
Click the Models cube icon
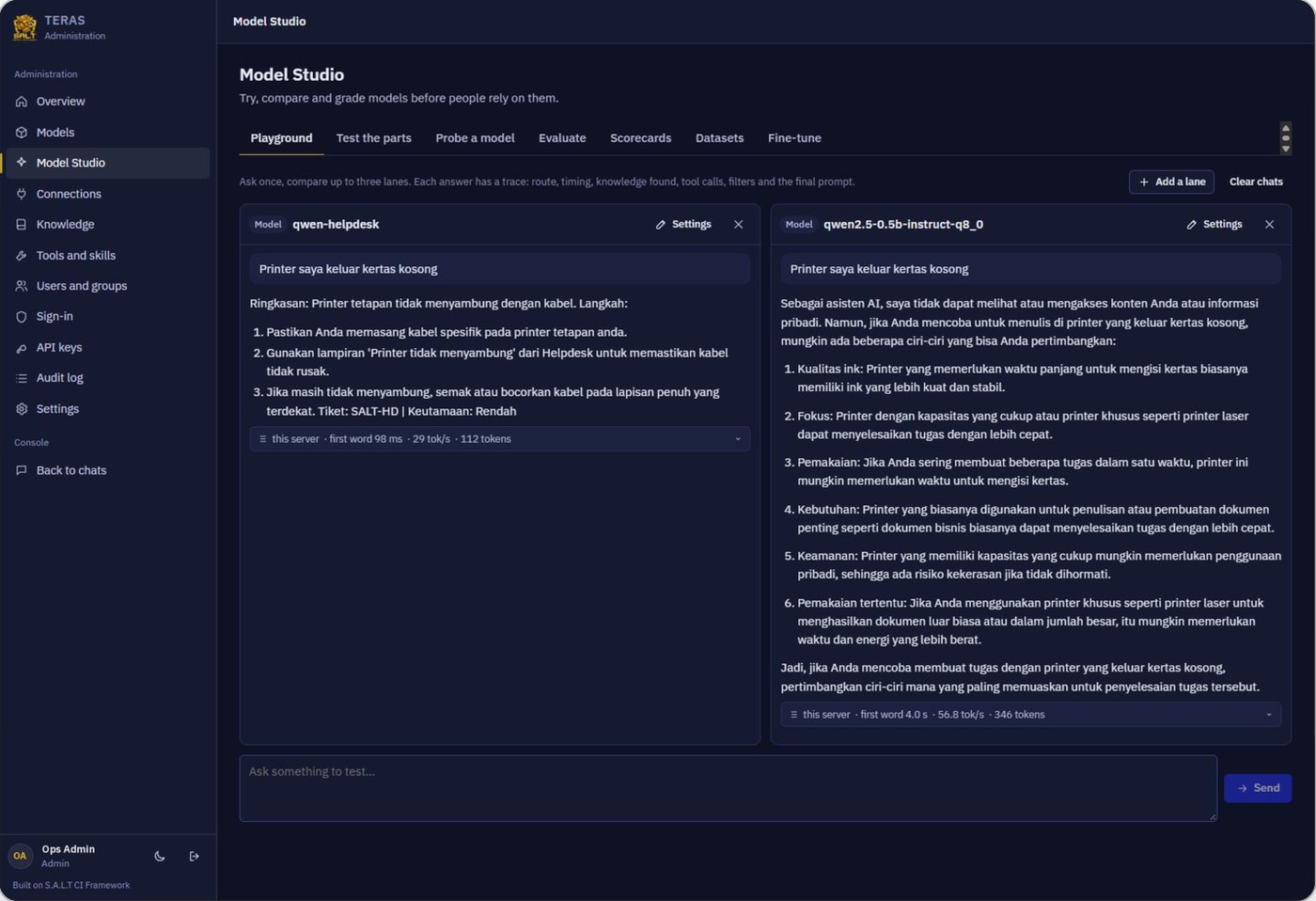[x=22, y=133]
